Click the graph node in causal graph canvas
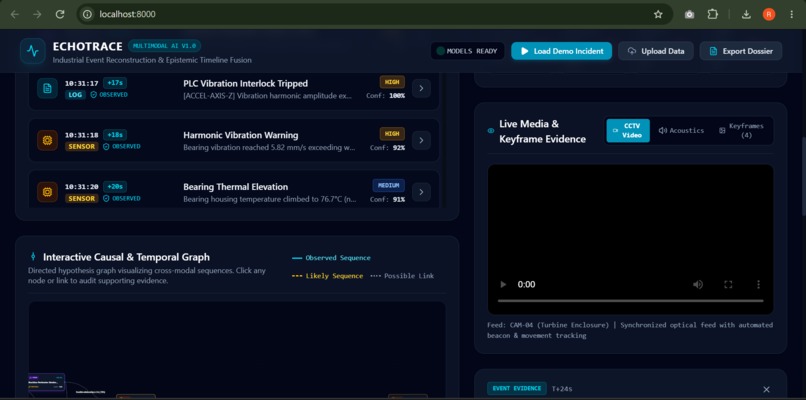Image resolution: width=806 pixels, height=400 pixels. [46, 383]
